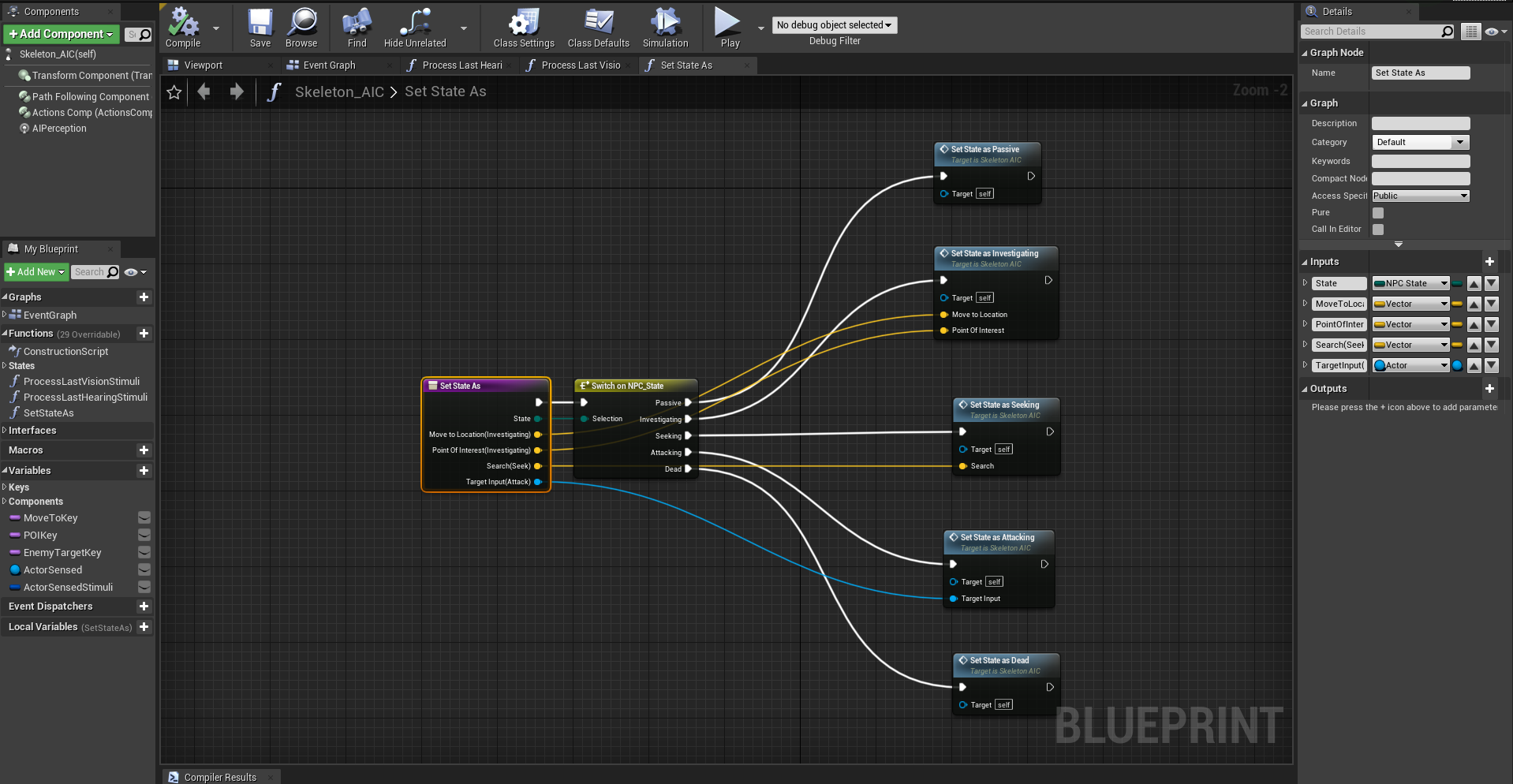Navigate back in graph history
Image resolution: width=1513 pixels, height=784 pixels.
click(204, 92)
